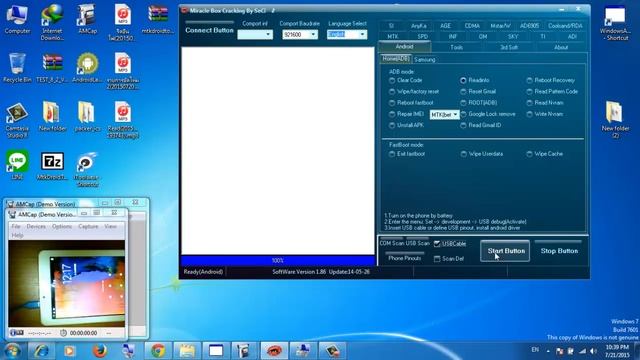Open the Windows Start orb
This screenshot has width=640, height=360.
pos(12,351)
